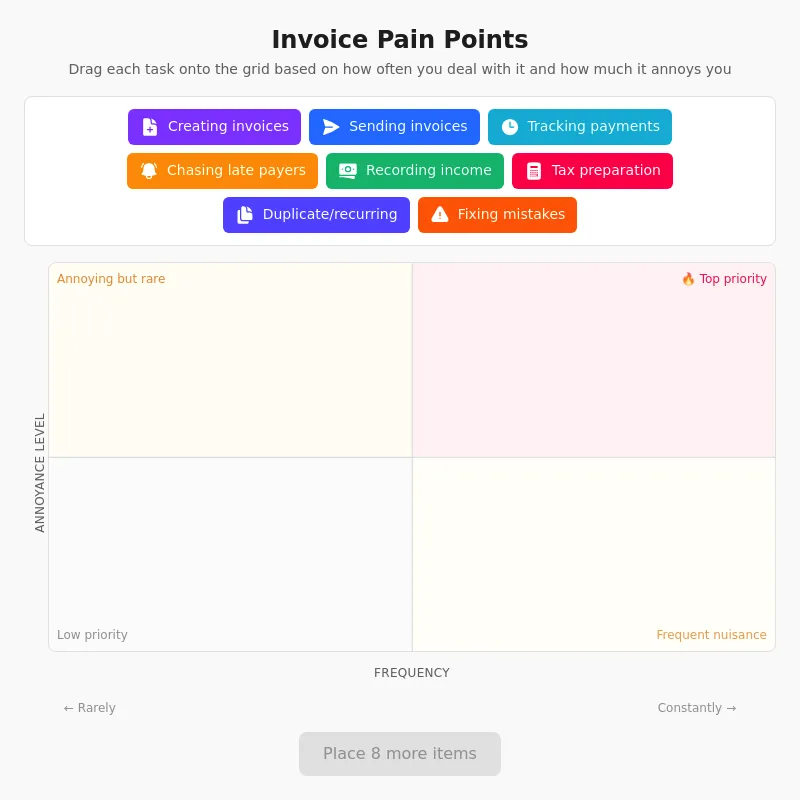The width and height of the screenshot is (800, 800).
Task: Select the Tax preparation chip
Action: 592,170
